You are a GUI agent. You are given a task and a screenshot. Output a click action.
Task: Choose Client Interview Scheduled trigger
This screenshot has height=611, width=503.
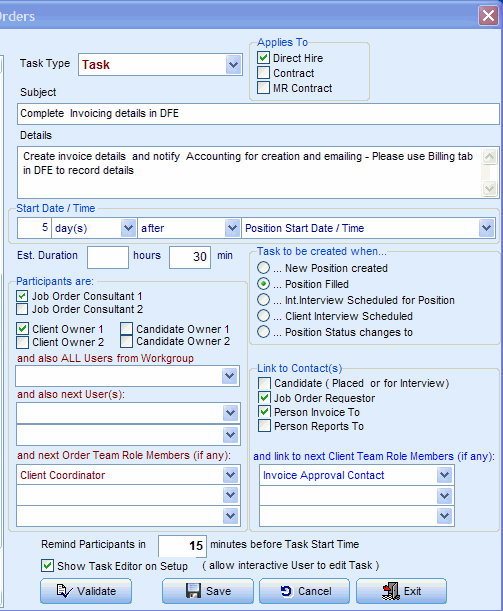263,316
